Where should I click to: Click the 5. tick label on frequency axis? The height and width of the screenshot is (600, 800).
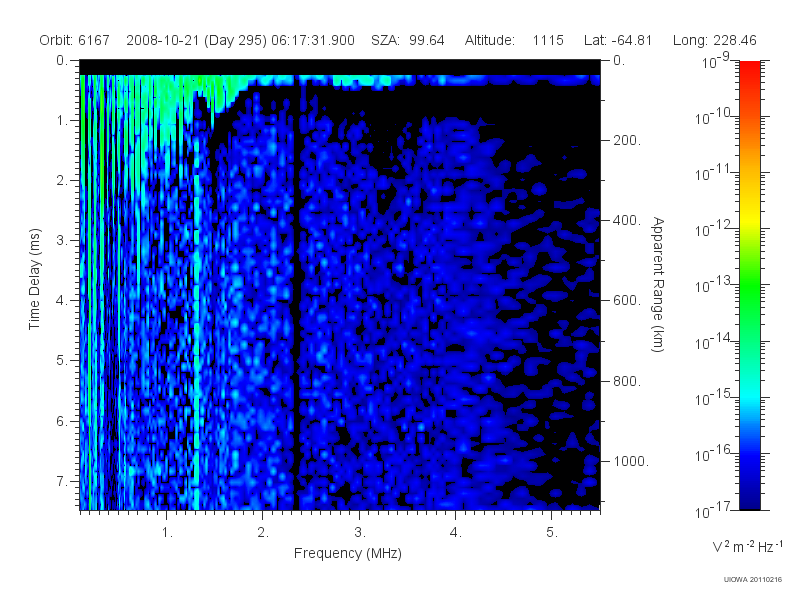click(552, 533)
